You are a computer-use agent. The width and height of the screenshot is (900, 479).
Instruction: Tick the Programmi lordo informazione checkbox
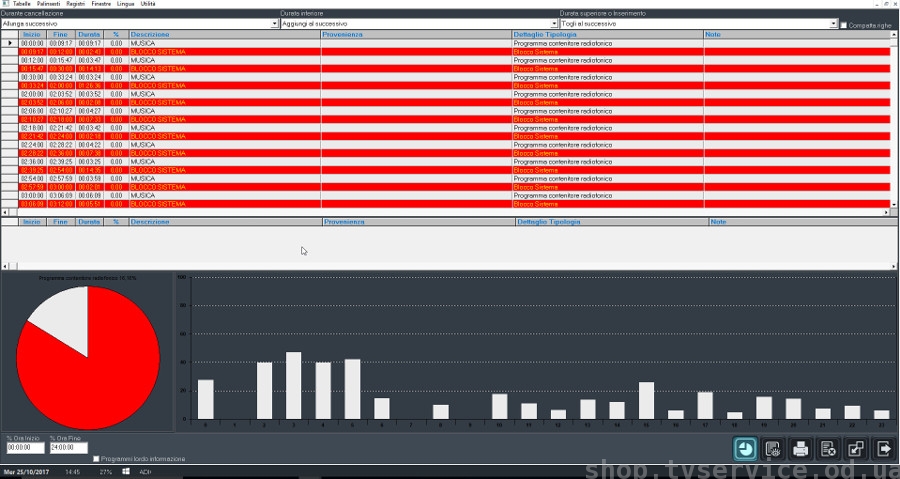96,459
